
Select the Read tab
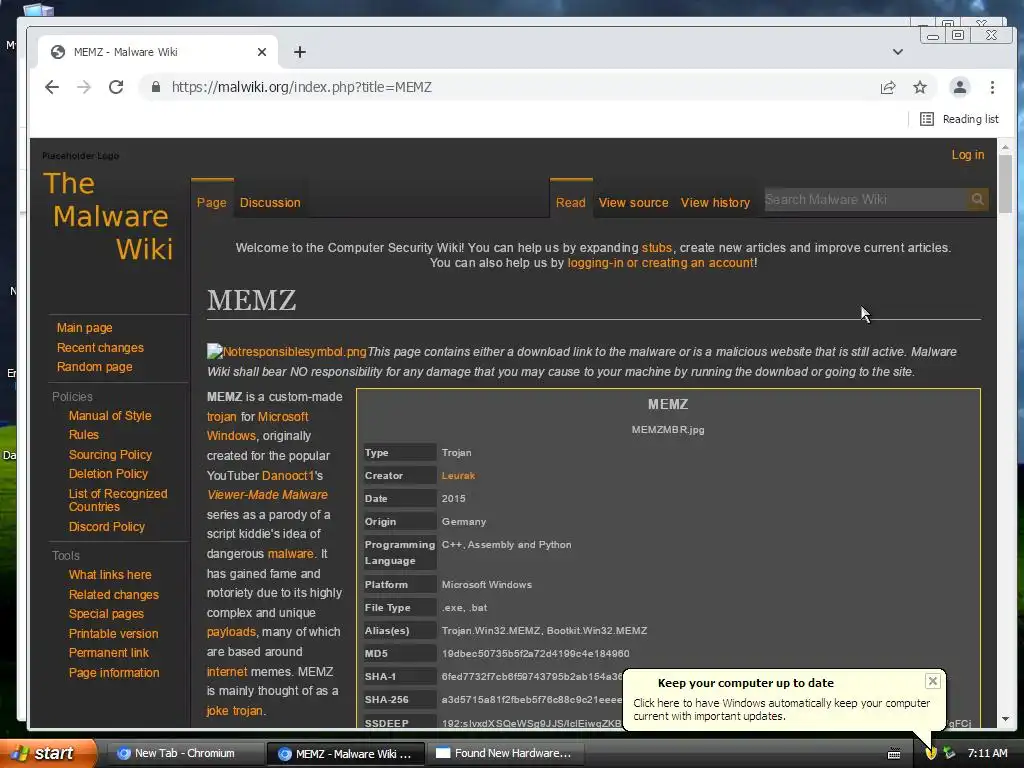pyautogui.click(x=571, y=202)
